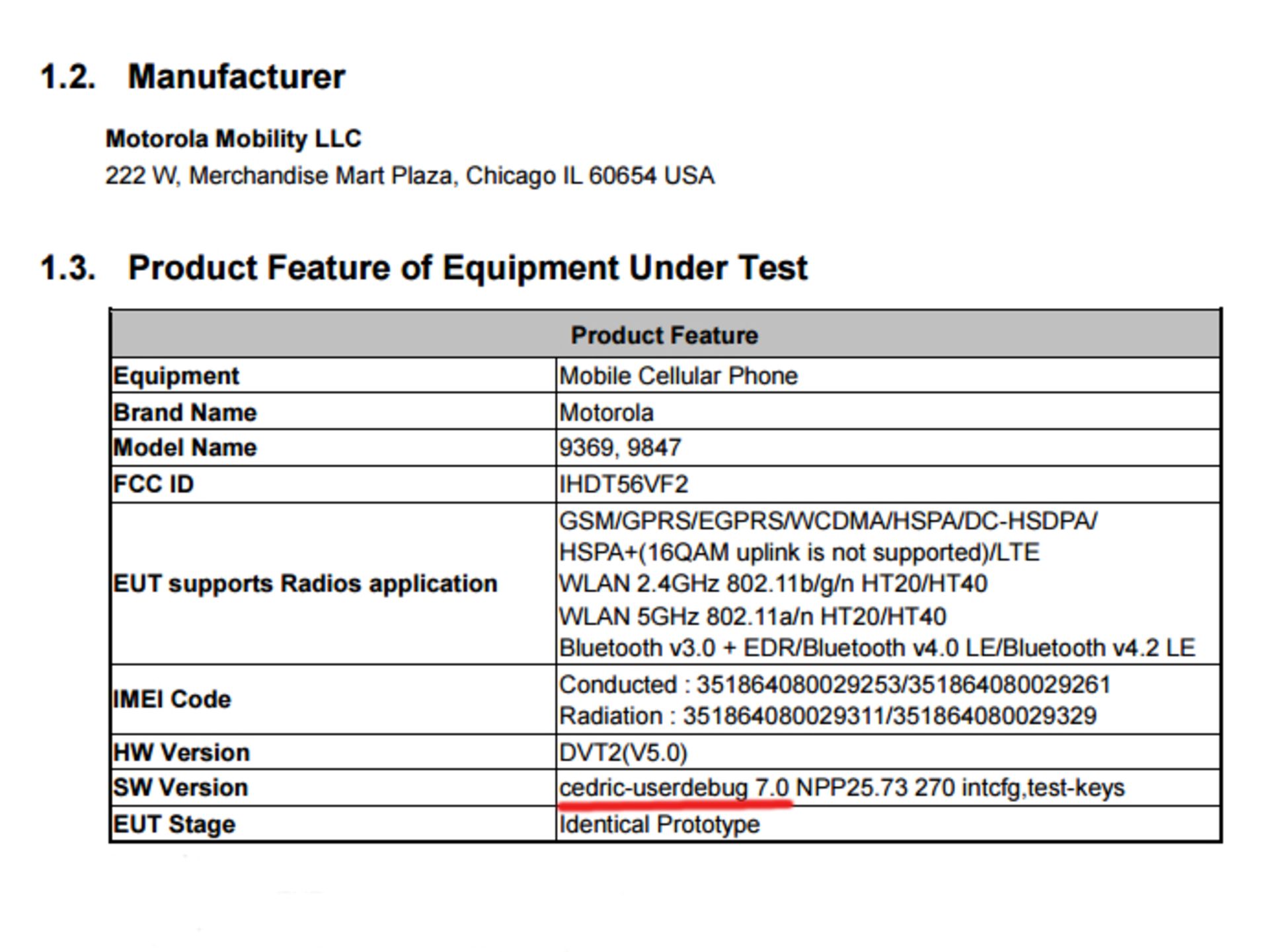Click the "IMEI Code" row label
This screenshot has height=952, width=1269.
pos(172,700)
